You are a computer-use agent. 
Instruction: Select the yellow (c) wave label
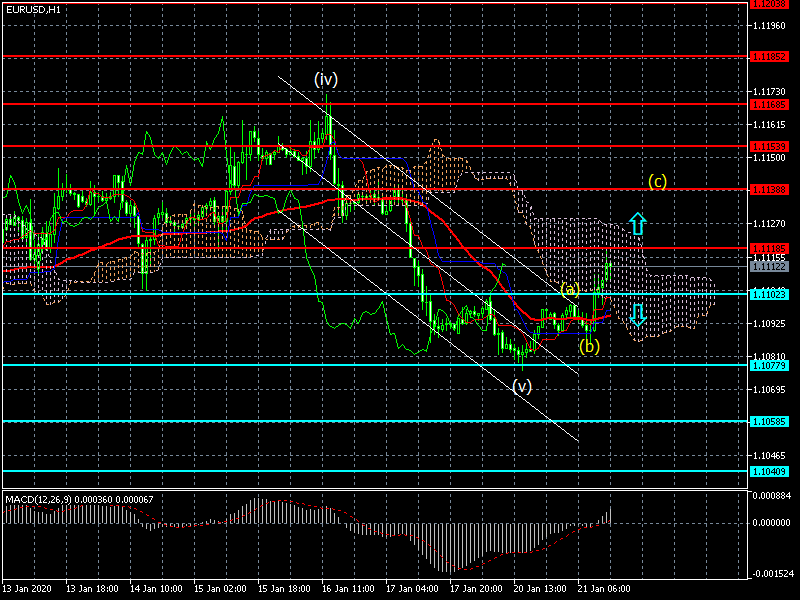coord(657,181)
